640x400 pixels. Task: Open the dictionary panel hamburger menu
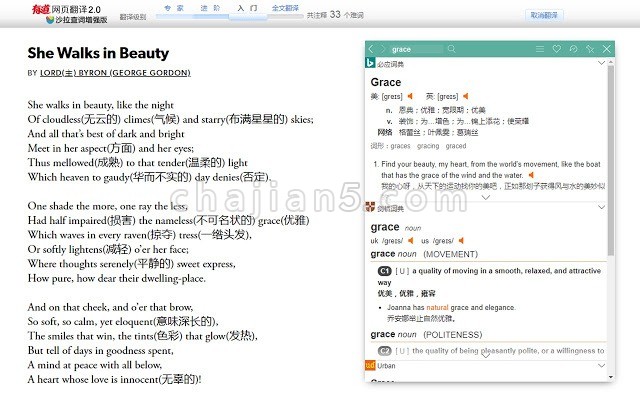(x=540, y=49)
